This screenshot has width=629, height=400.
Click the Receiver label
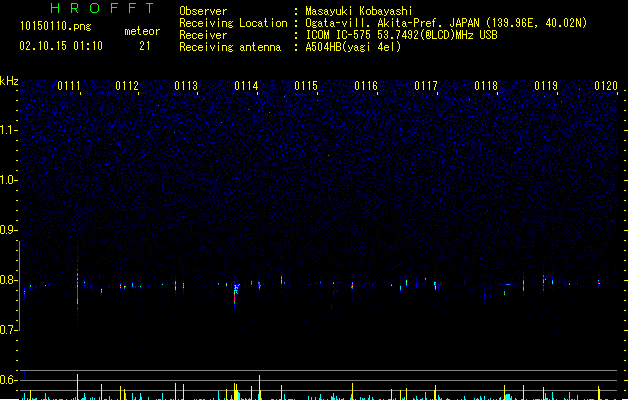[203, 35]
